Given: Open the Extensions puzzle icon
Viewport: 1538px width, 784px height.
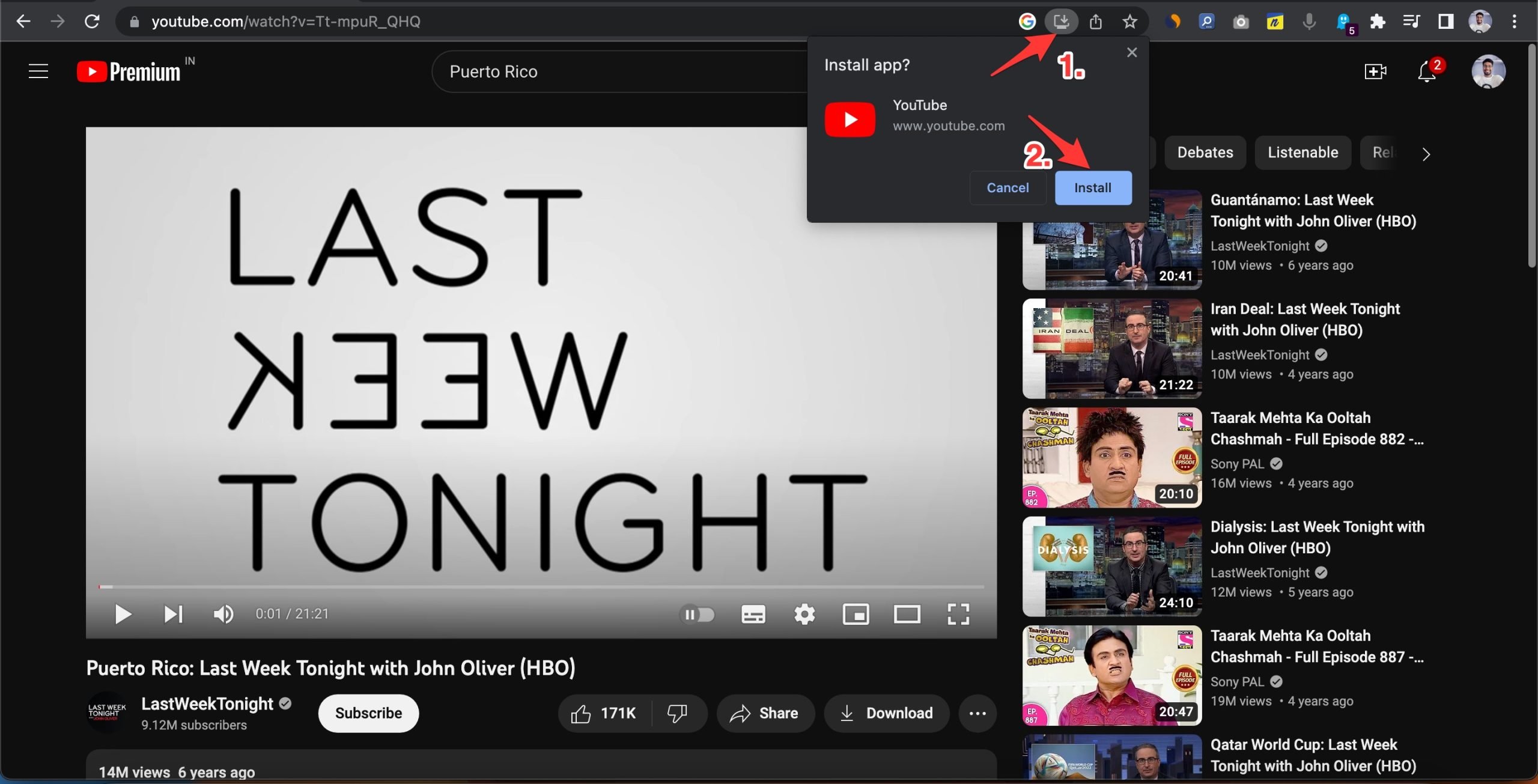Looking at the screenshot, I should click(x=1378, y=22).
